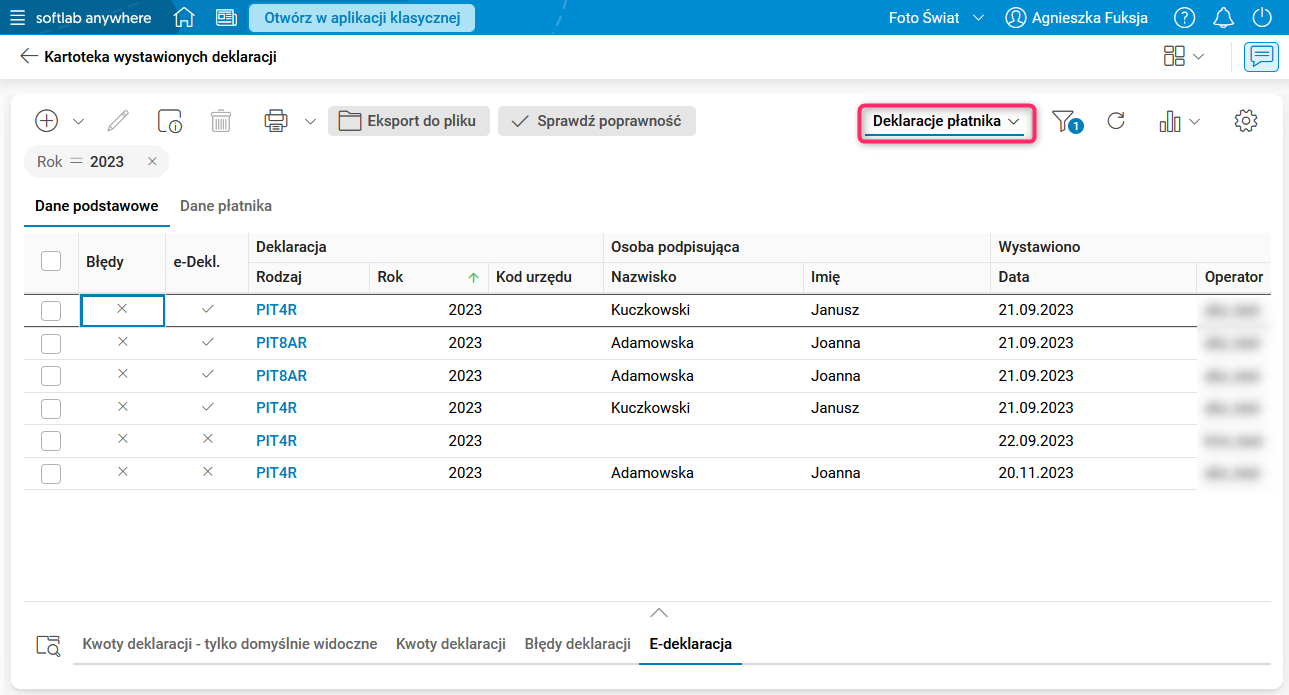Open the table settings gear
The width and height of the screenshot is (1289, 695).
coord(1245,121)
